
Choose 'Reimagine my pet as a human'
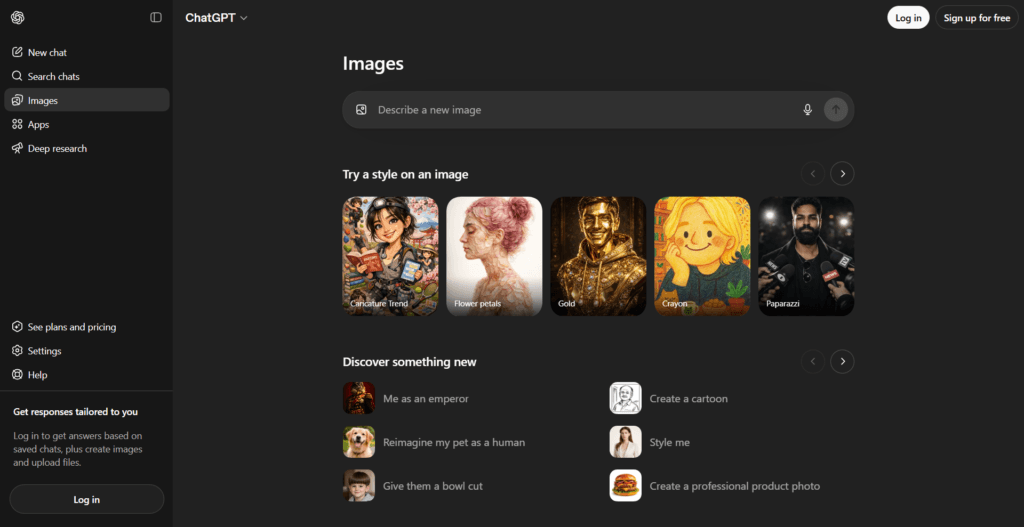[454, 442]
